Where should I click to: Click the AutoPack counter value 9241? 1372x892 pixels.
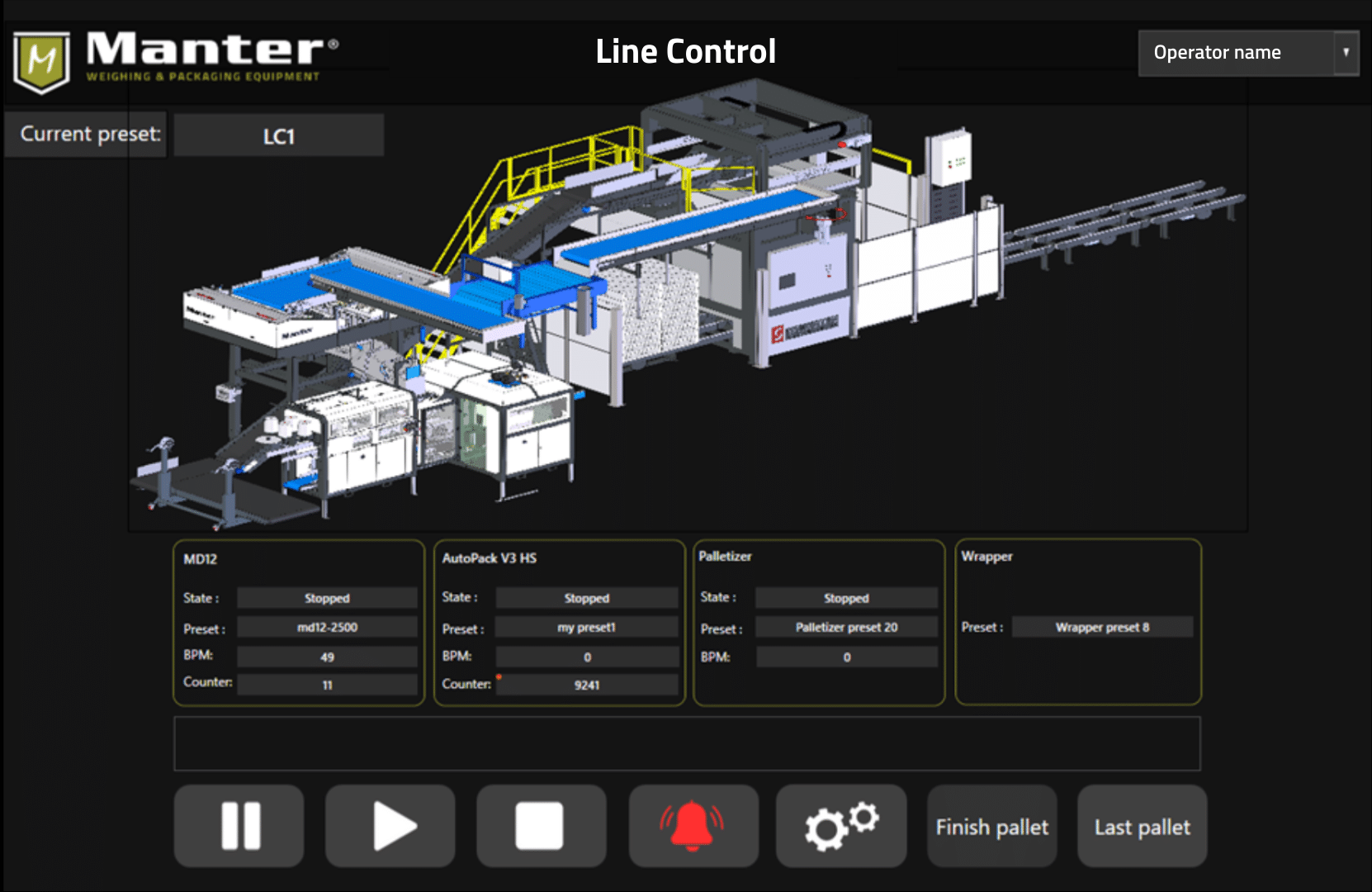pyautogui.click(x=586, y=685)
